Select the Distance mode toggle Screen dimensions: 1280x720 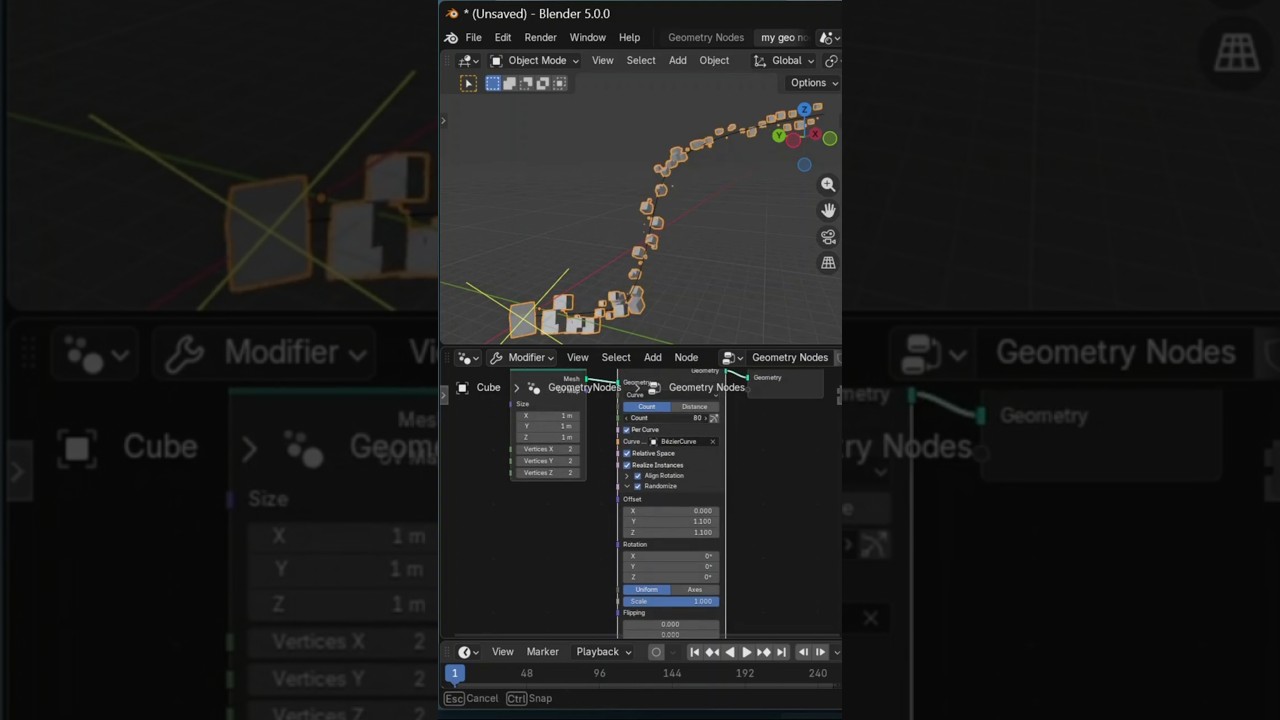click(x=694, y=407)
